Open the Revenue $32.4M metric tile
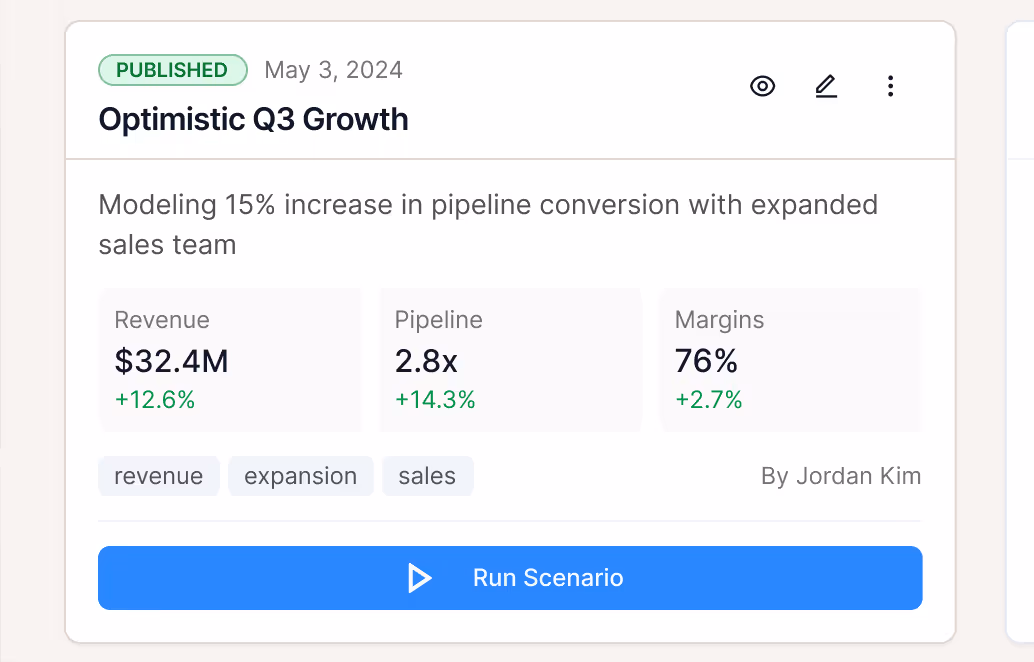Screen dimensions: 1034x662 tap(230, 360)
